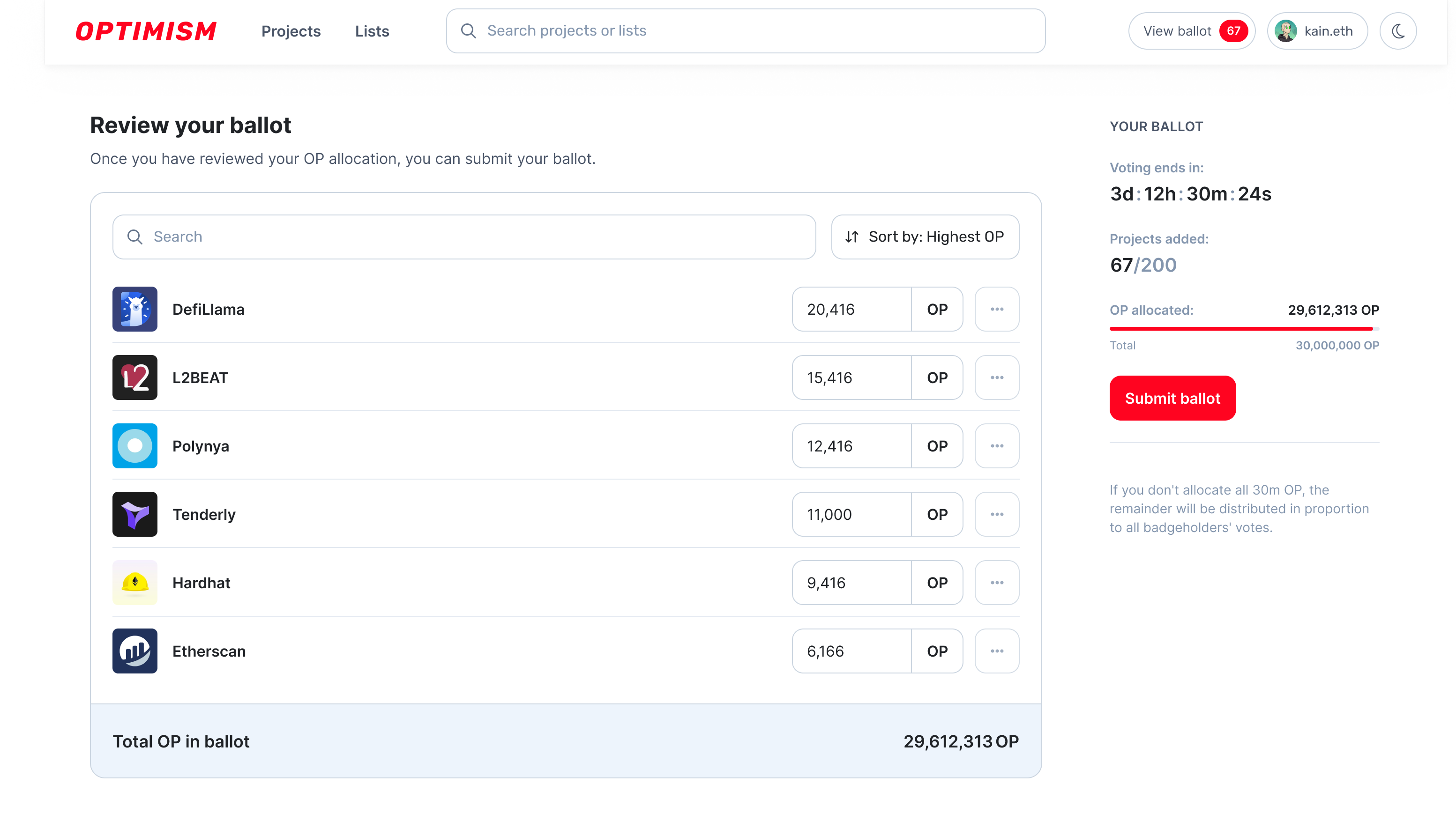Click the Submit ballot button
The height and width of the screenshot is (821, 1456).
tap(1172, 399)
